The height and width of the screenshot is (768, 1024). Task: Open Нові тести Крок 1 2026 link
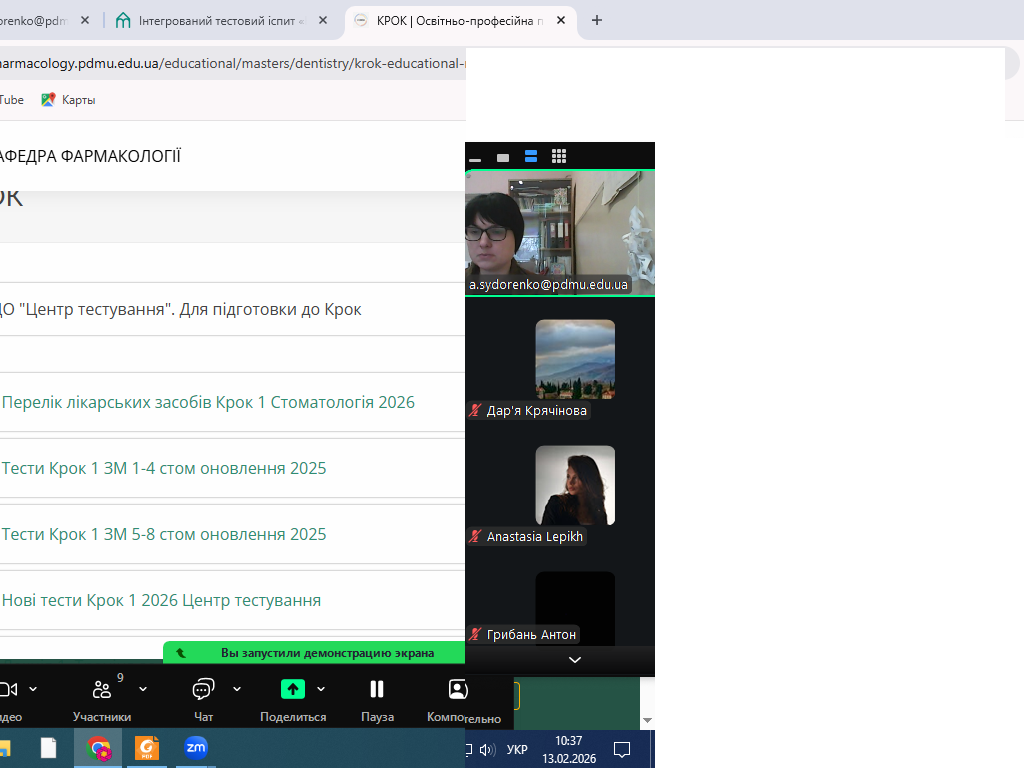(161, 600)
